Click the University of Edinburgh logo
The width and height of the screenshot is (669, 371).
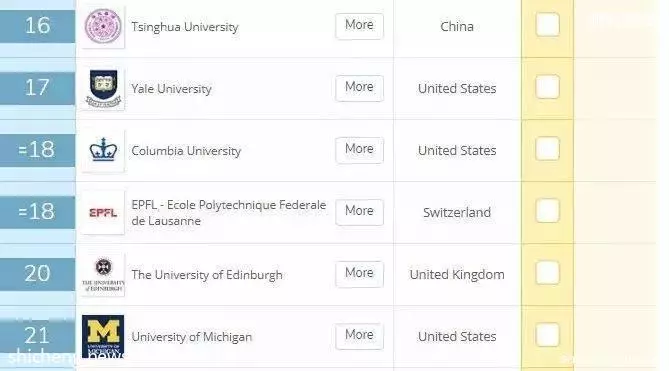(x=103, y=275)
